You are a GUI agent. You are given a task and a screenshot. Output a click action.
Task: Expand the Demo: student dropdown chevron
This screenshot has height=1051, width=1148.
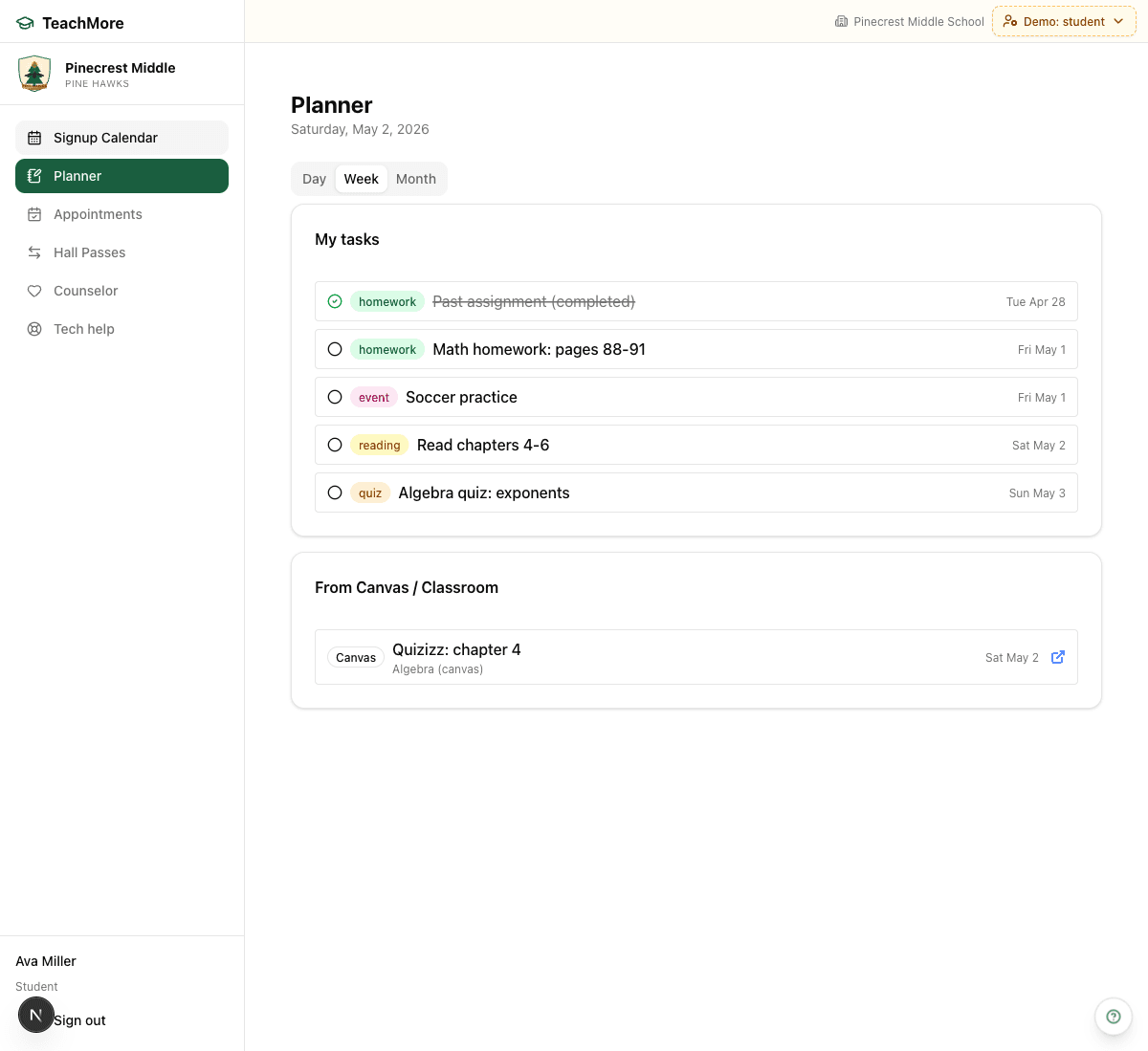click(x=1118, y=21)
